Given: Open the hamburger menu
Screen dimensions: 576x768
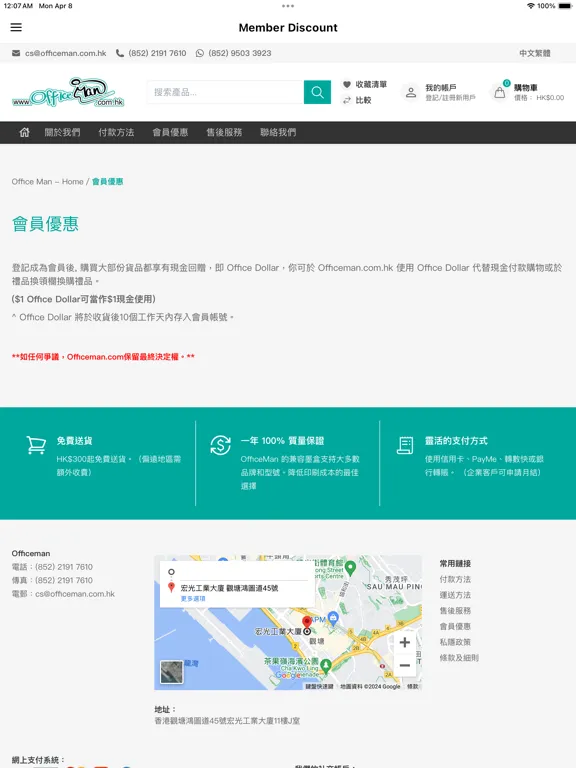Looking at the screenshot, I should 16,27.
